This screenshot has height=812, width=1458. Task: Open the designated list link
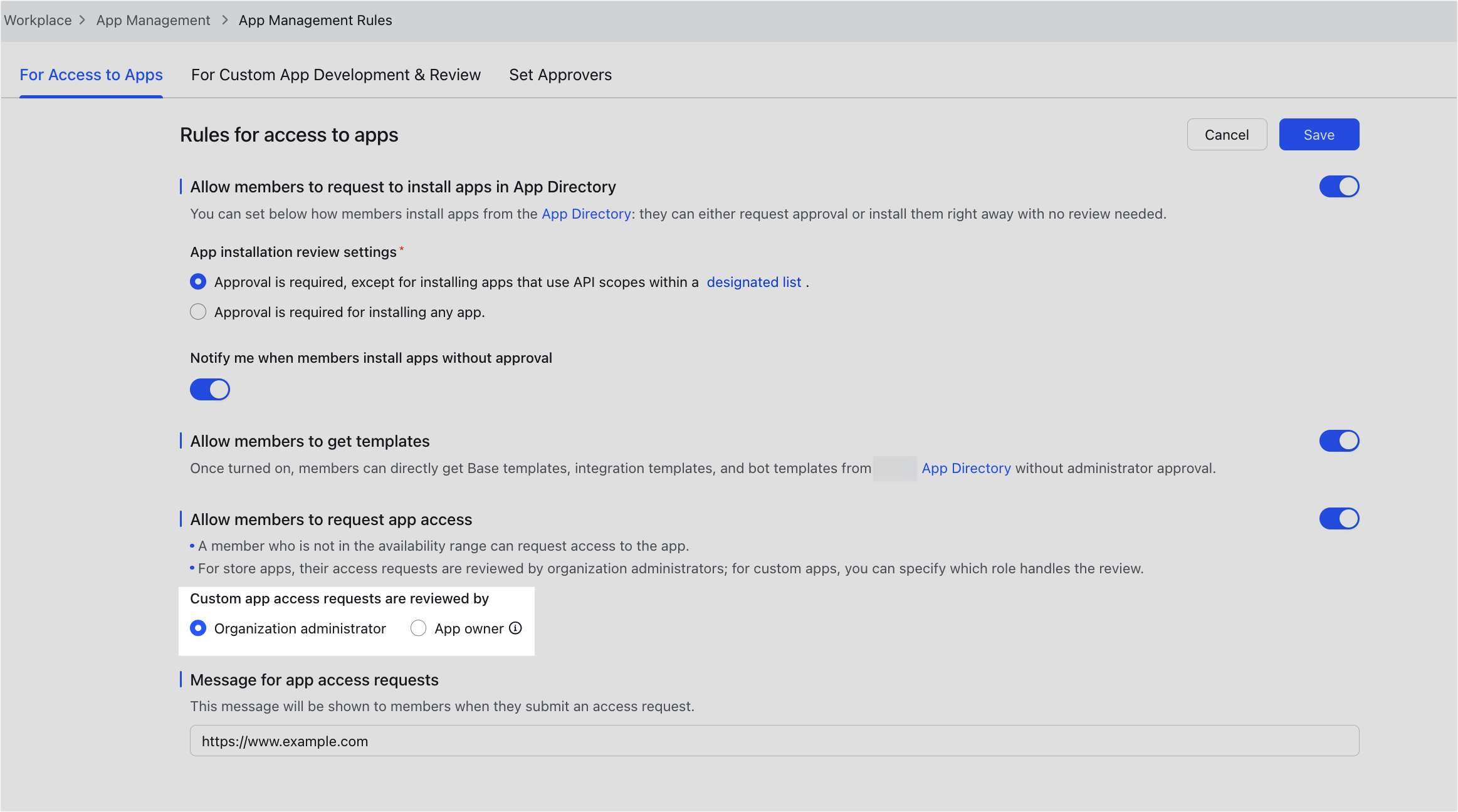click(x=754, y=283)
